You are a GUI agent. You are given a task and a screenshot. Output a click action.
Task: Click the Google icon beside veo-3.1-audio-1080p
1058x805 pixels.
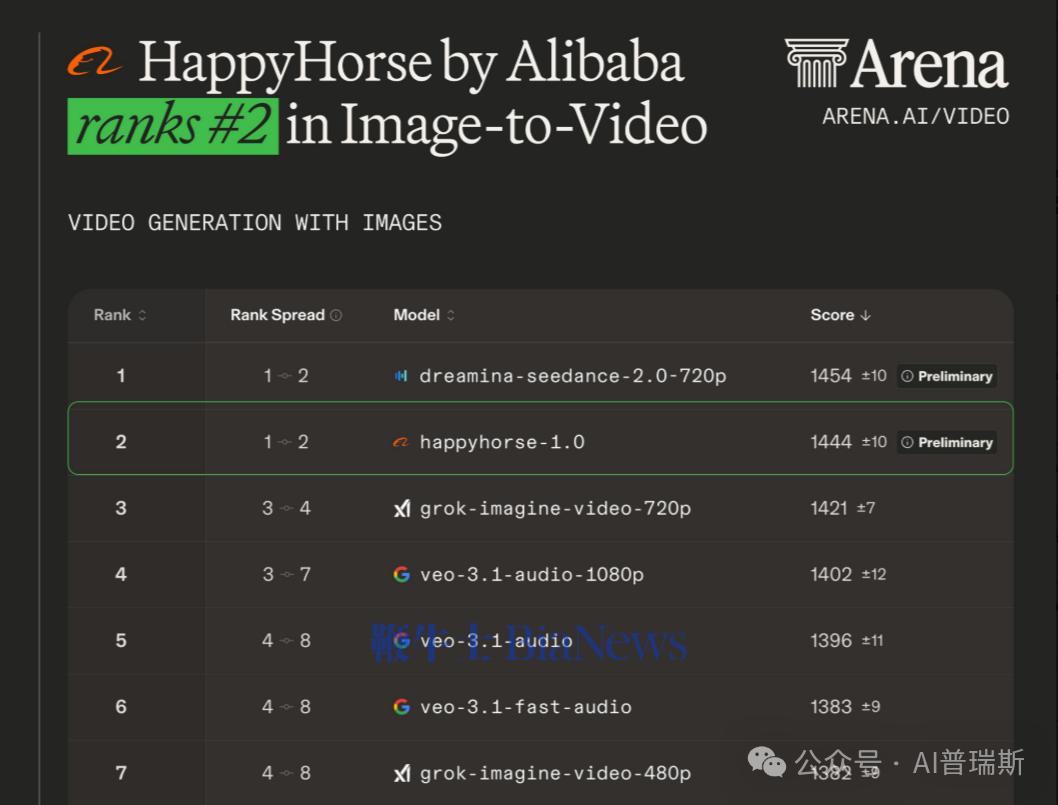pyautogui.click(x=402, y=575)
